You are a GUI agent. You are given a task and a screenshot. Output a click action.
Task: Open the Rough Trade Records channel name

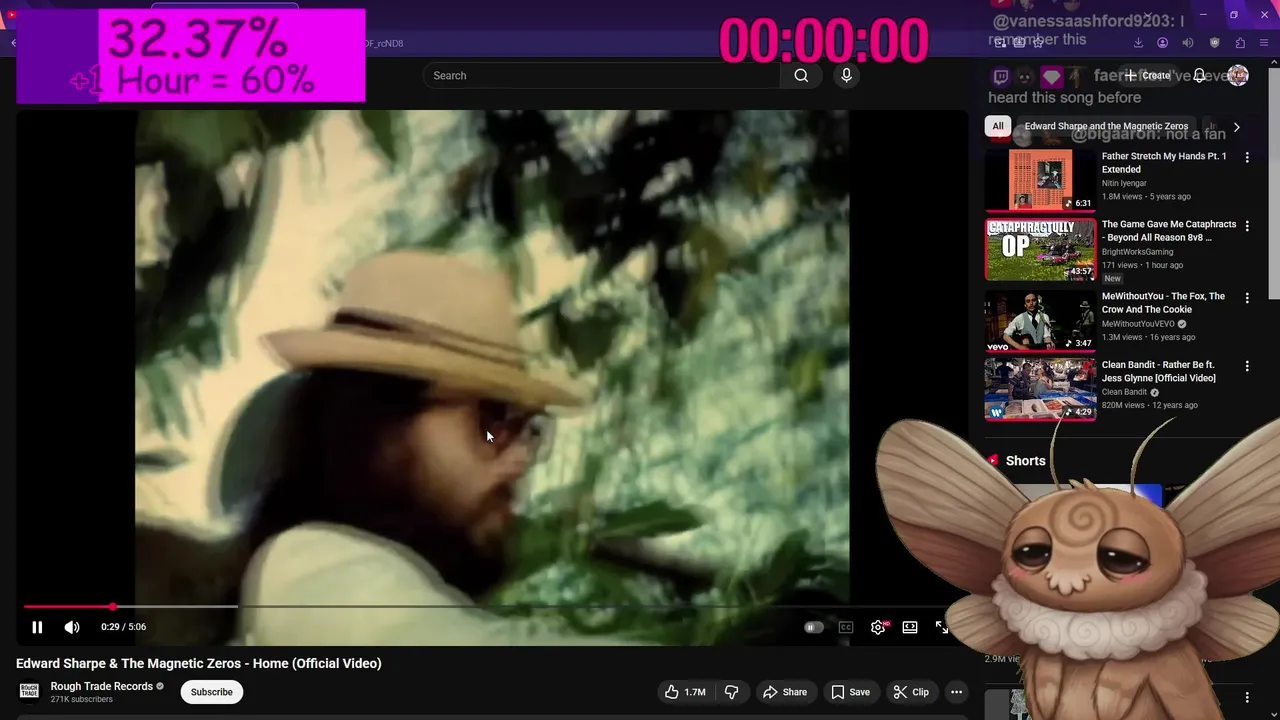102,686
